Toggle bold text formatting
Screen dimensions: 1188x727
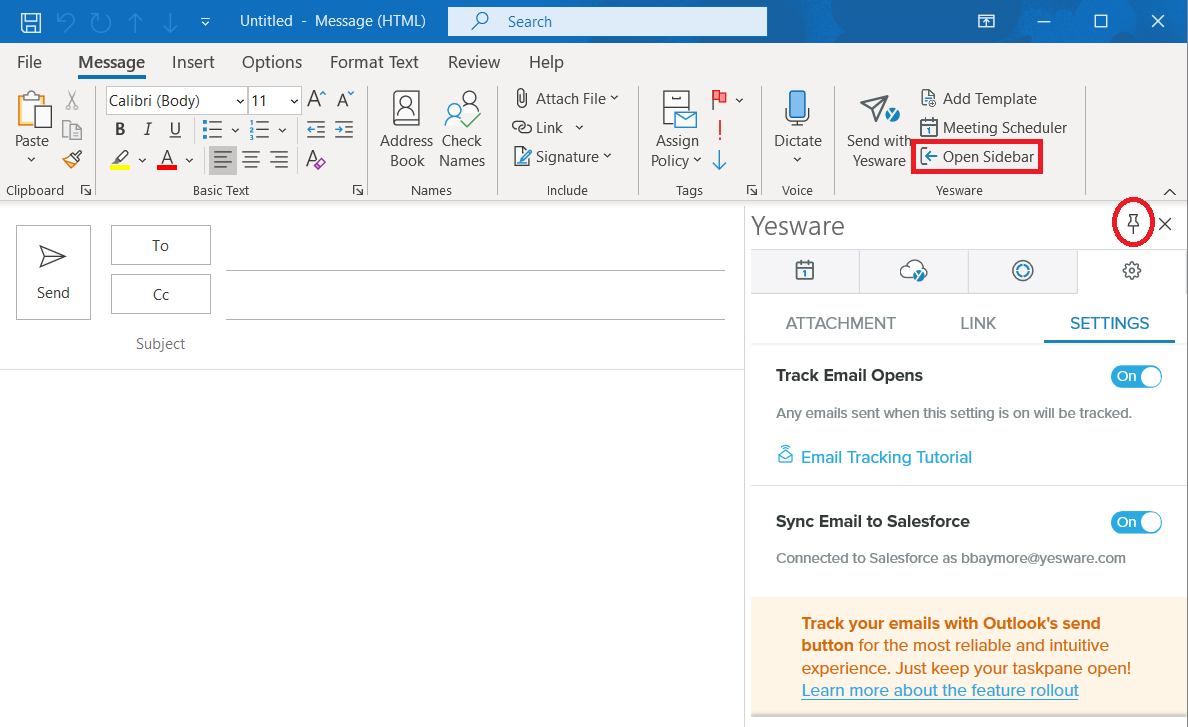(x=120, y=129)
